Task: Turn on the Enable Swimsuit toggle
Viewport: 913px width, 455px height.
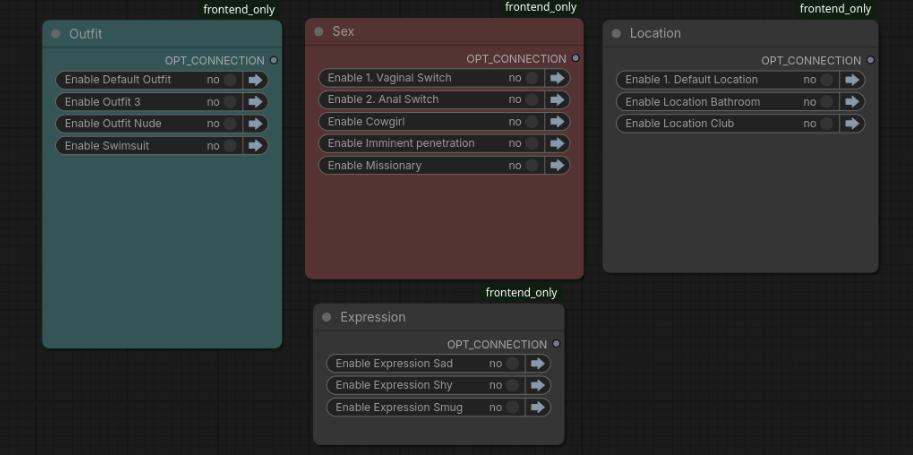Action: 231,146
